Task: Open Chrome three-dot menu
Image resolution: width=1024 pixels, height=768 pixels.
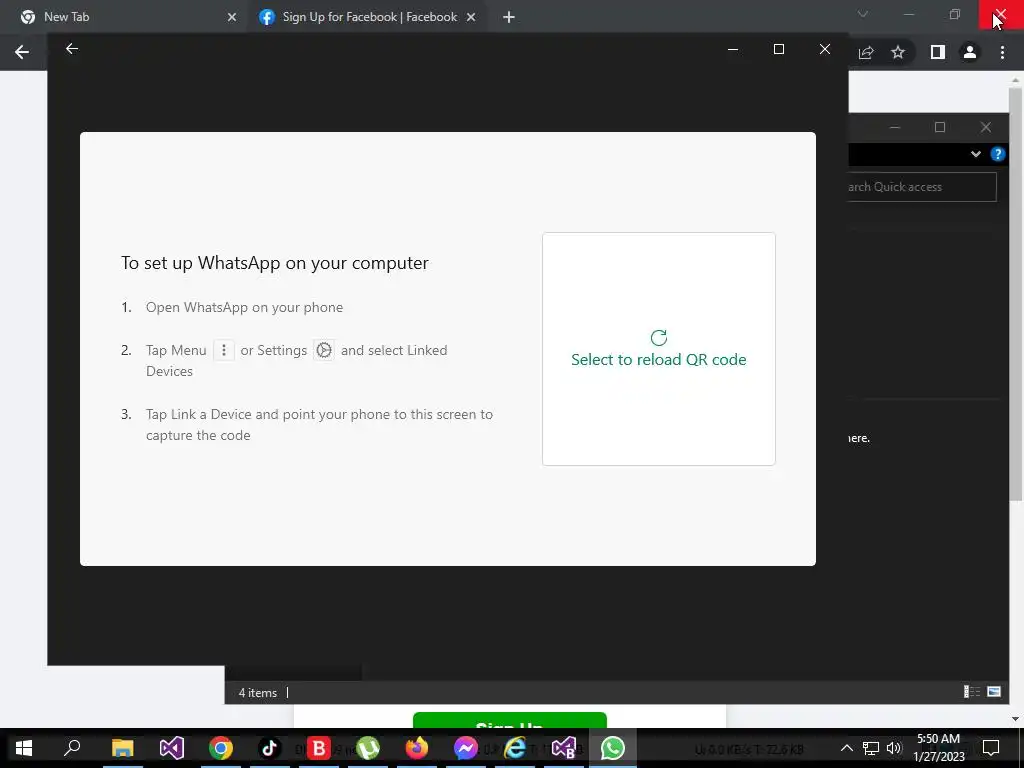Action: tap(1002, 52)
